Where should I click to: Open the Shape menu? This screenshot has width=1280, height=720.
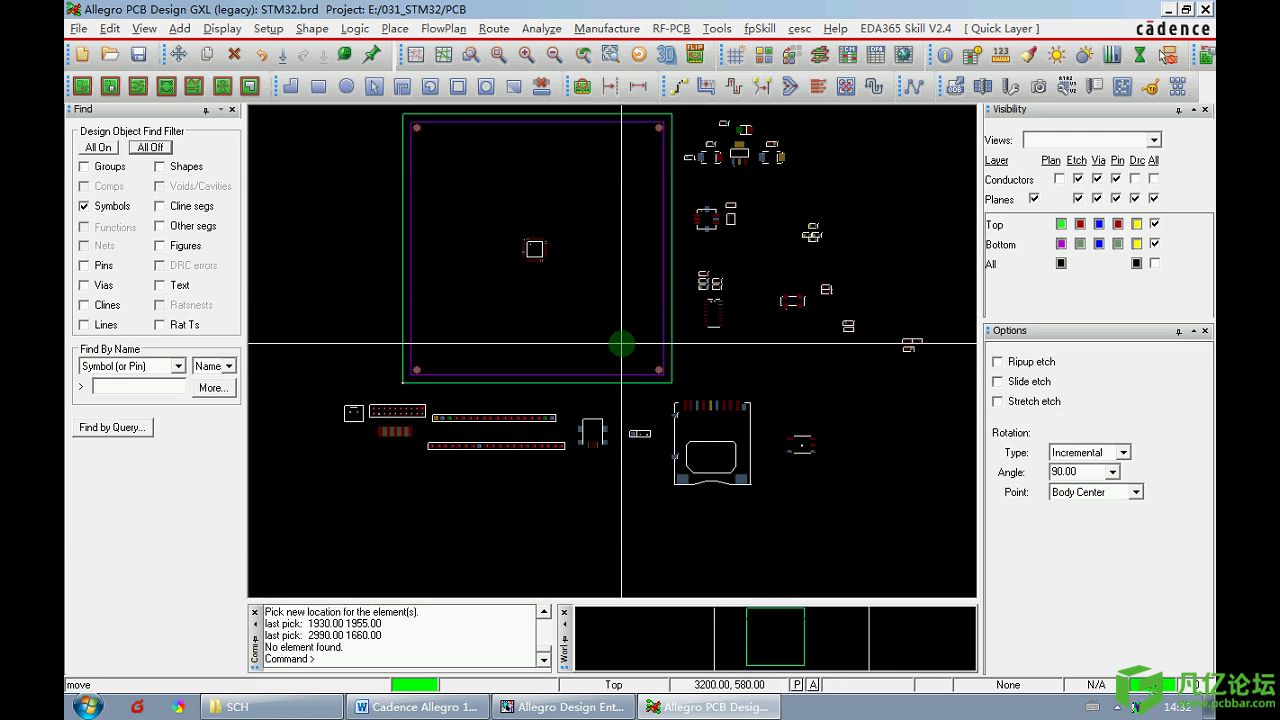(312, 28)
